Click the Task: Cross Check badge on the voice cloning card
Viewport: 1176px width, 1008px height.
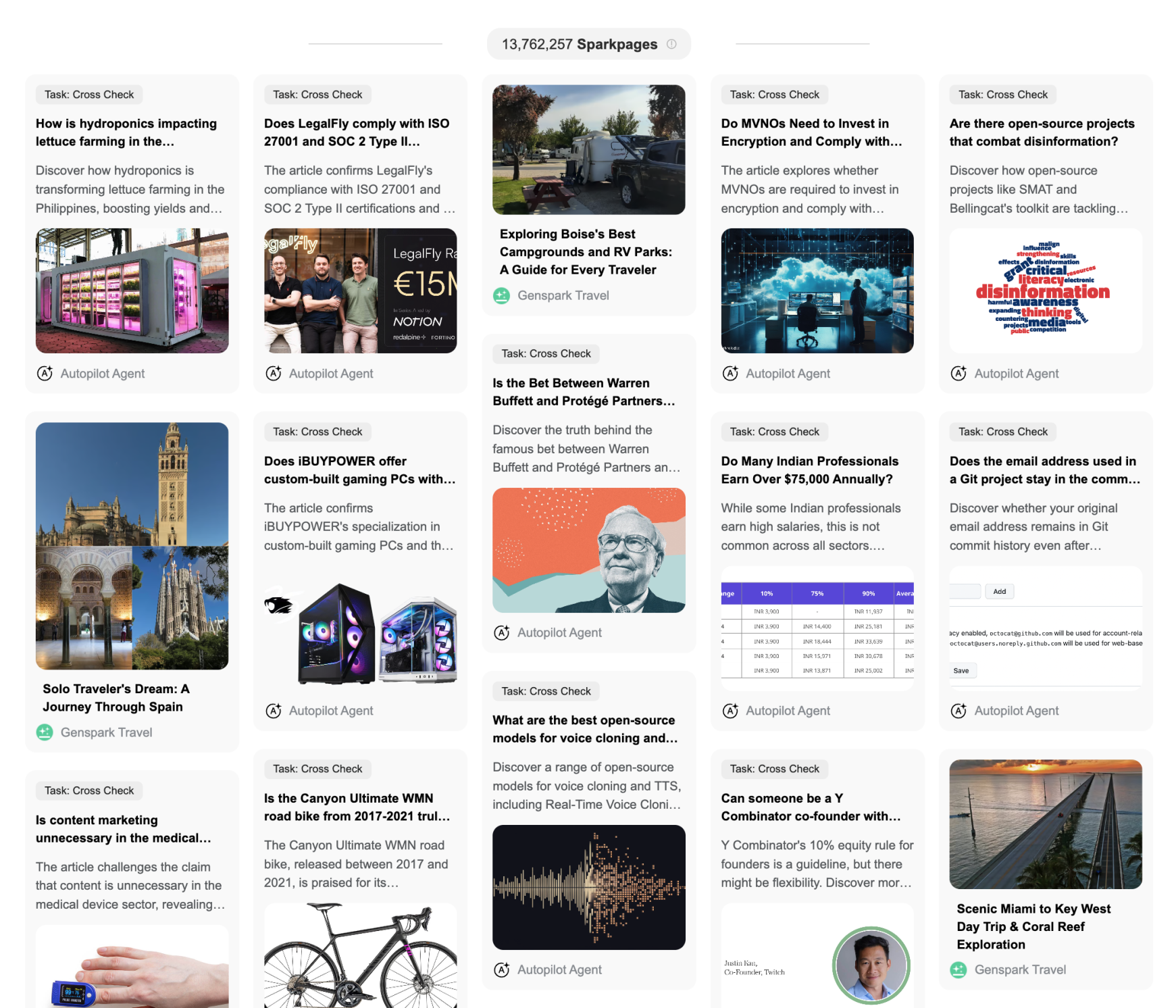point(545,690)
